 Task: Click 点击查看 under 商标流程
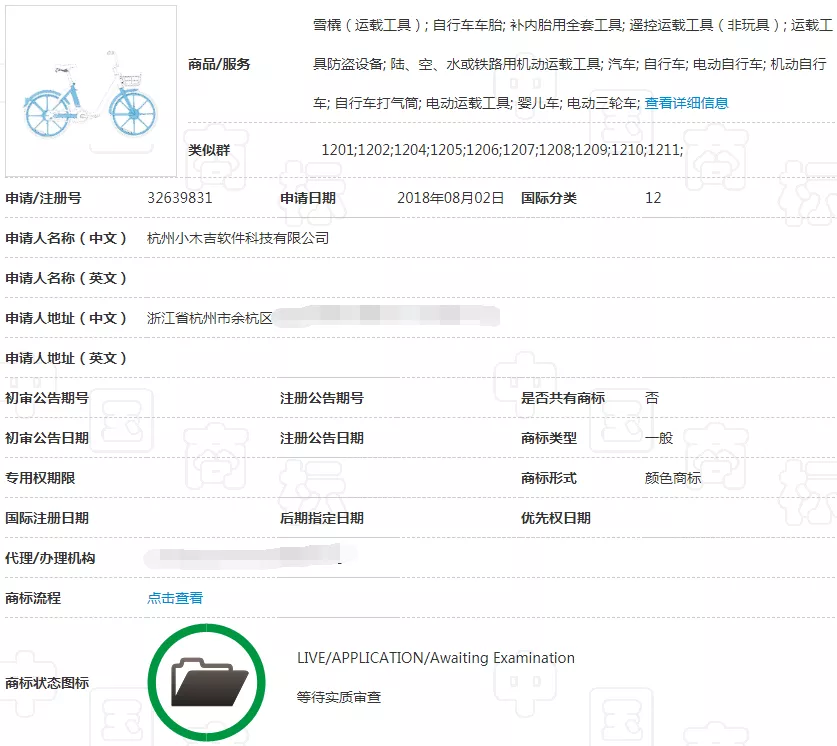pyautogui.click(x=170, y=598)
